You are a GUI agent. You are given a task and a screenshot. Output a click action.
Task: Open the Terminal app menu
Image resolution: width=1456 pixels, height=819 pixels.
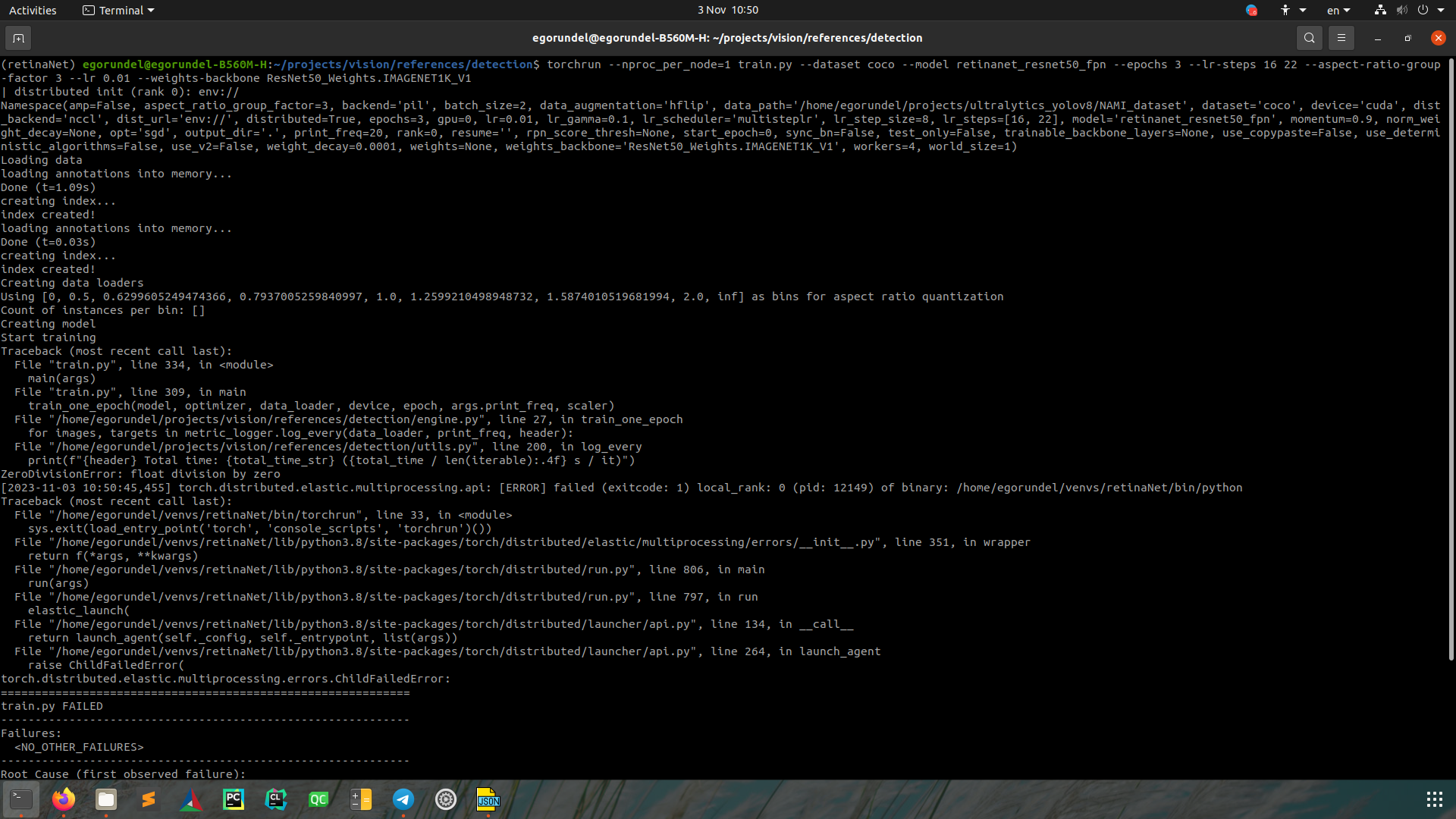tap(119, 10)
